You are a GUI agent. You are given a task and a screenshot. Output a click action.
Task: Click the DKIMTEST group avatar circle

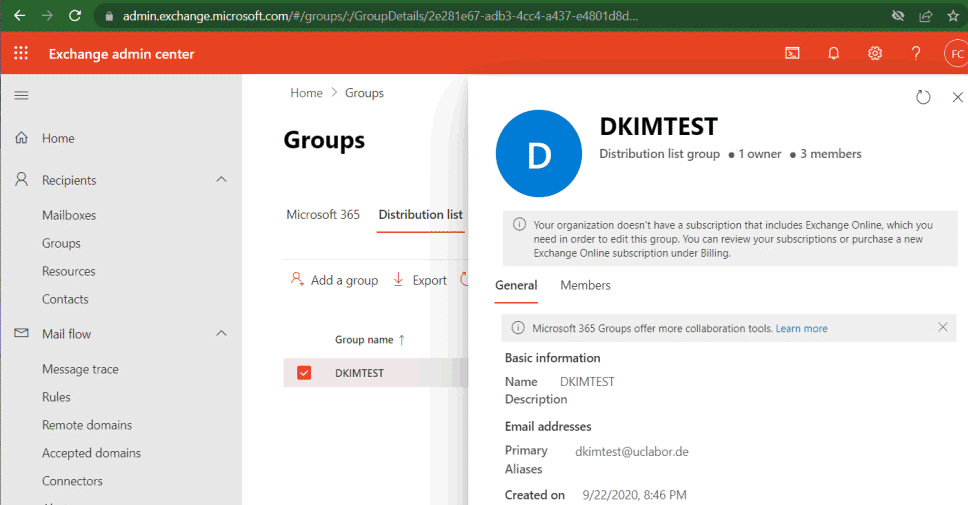pos(539,154)
